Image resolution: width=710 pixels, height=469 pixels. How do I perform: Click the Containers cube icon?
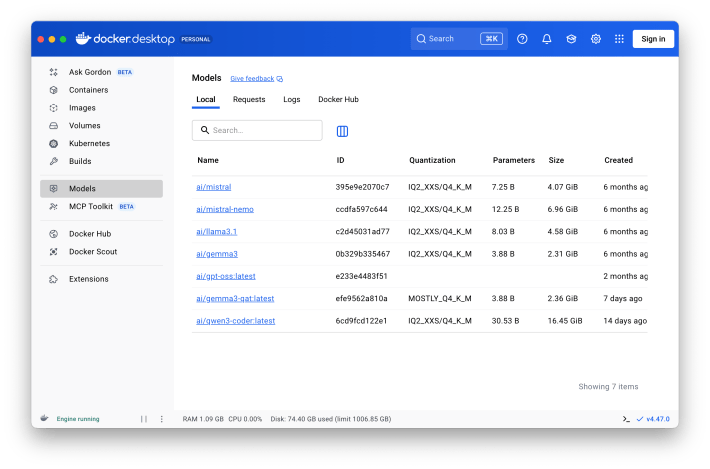pos(53,90)
